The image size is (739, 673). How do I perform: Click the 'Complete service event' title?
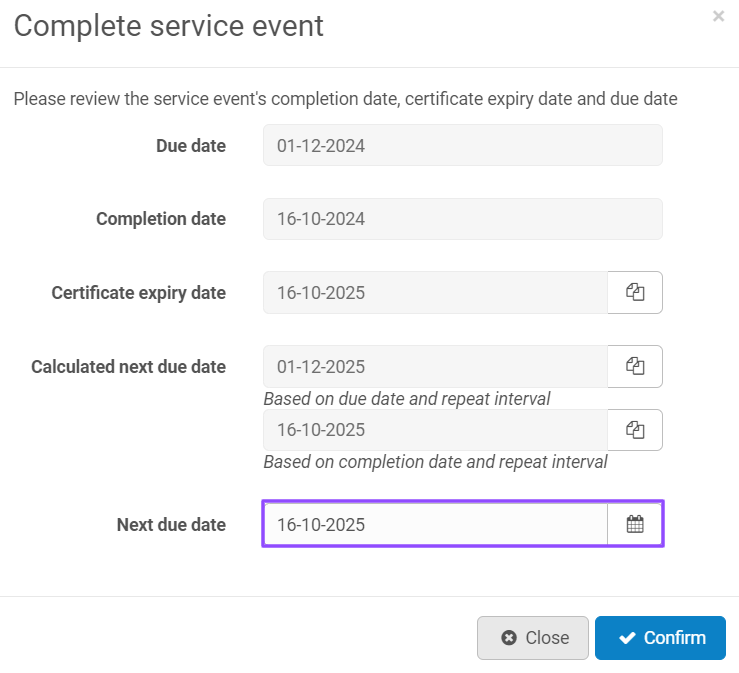tap(169, 25)
